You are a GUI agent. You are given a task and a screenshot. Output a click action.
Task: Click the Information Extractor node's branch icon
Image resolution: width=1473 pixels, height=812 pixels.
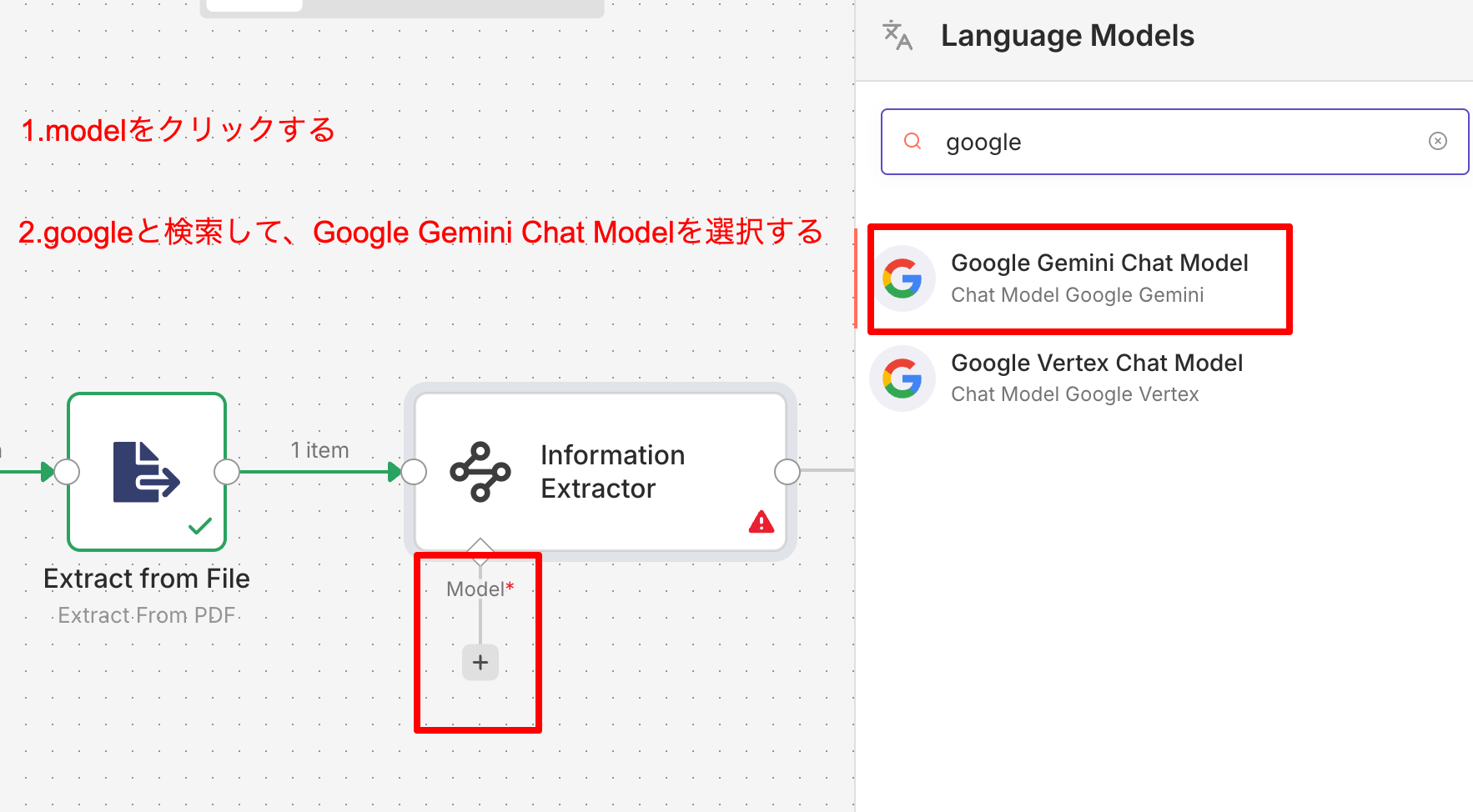point(480,472)
